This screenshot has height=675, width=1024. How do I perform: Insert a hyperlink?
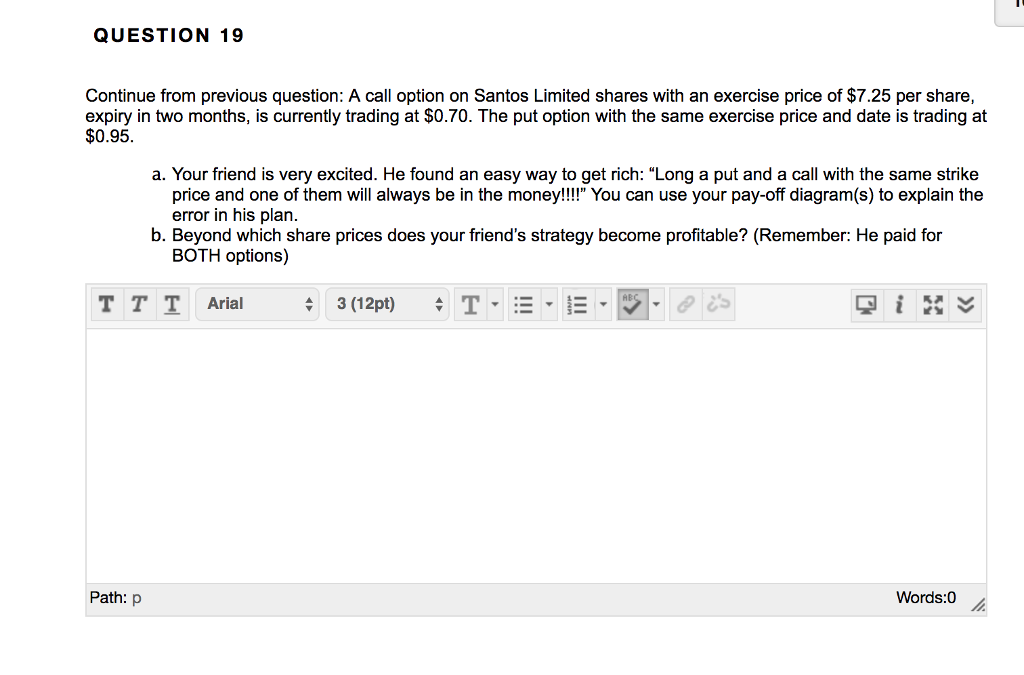(x=684, y=304)
